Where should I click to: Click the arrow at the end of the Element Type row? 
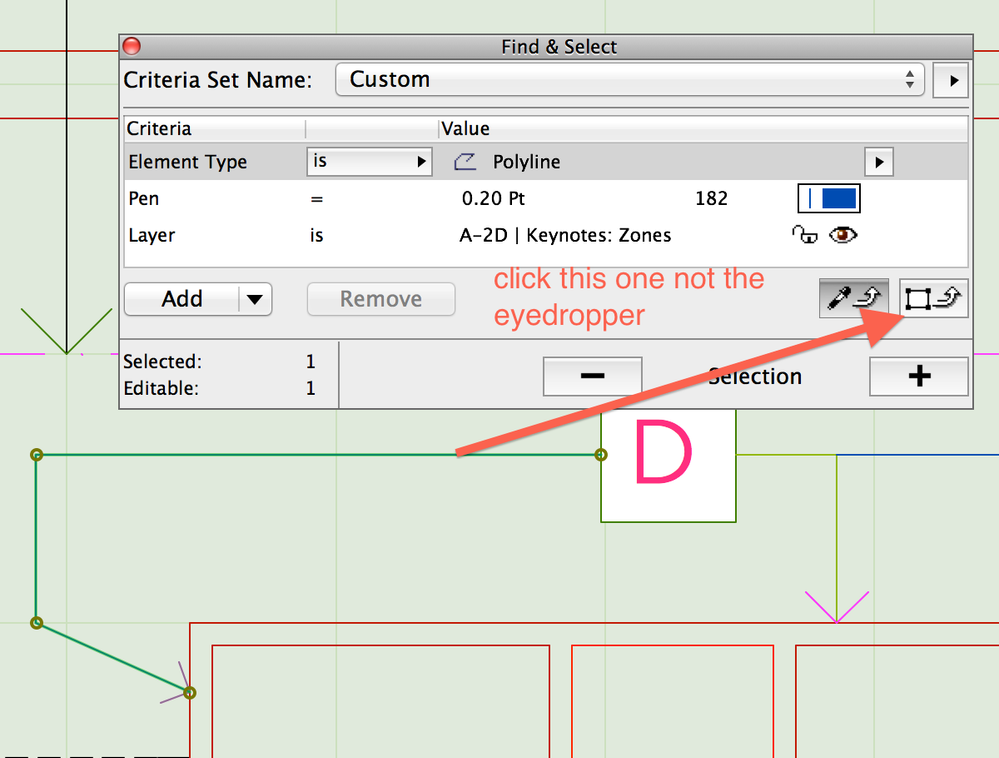coord(878,161)
